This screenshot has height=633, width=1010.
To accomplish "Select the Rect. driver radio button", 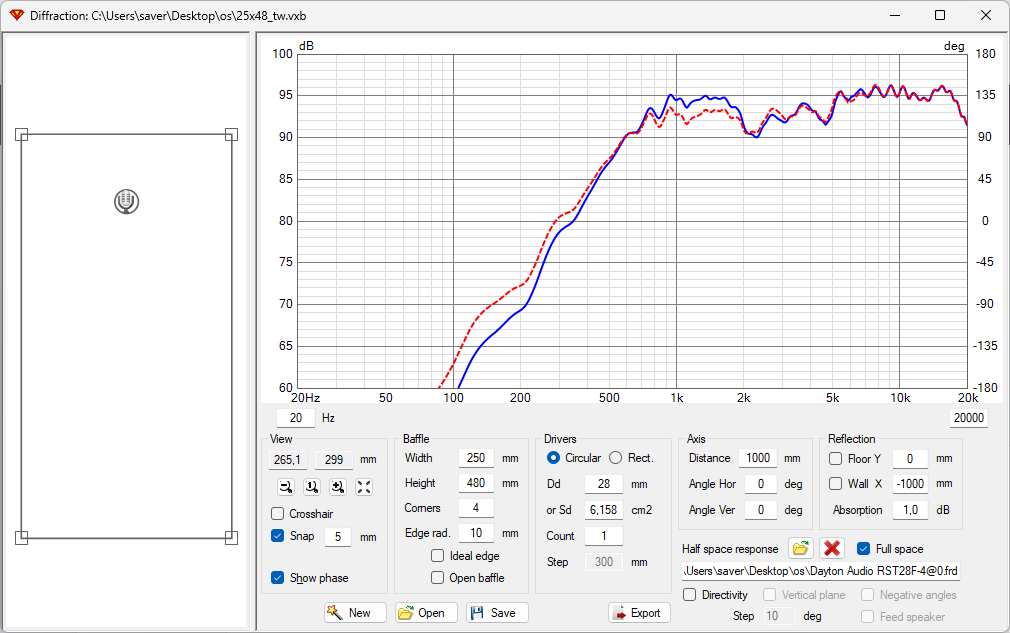I will (x=616, y=458).
